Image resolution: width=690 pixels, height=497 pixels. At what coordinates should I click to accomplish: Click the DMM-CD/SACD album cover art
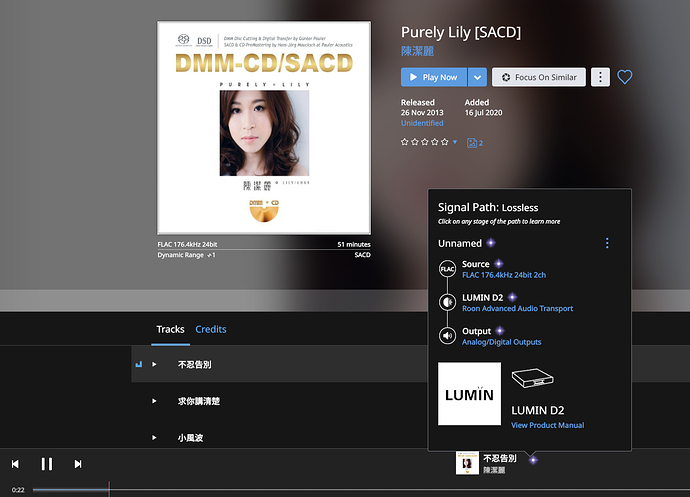click(264, 128)
